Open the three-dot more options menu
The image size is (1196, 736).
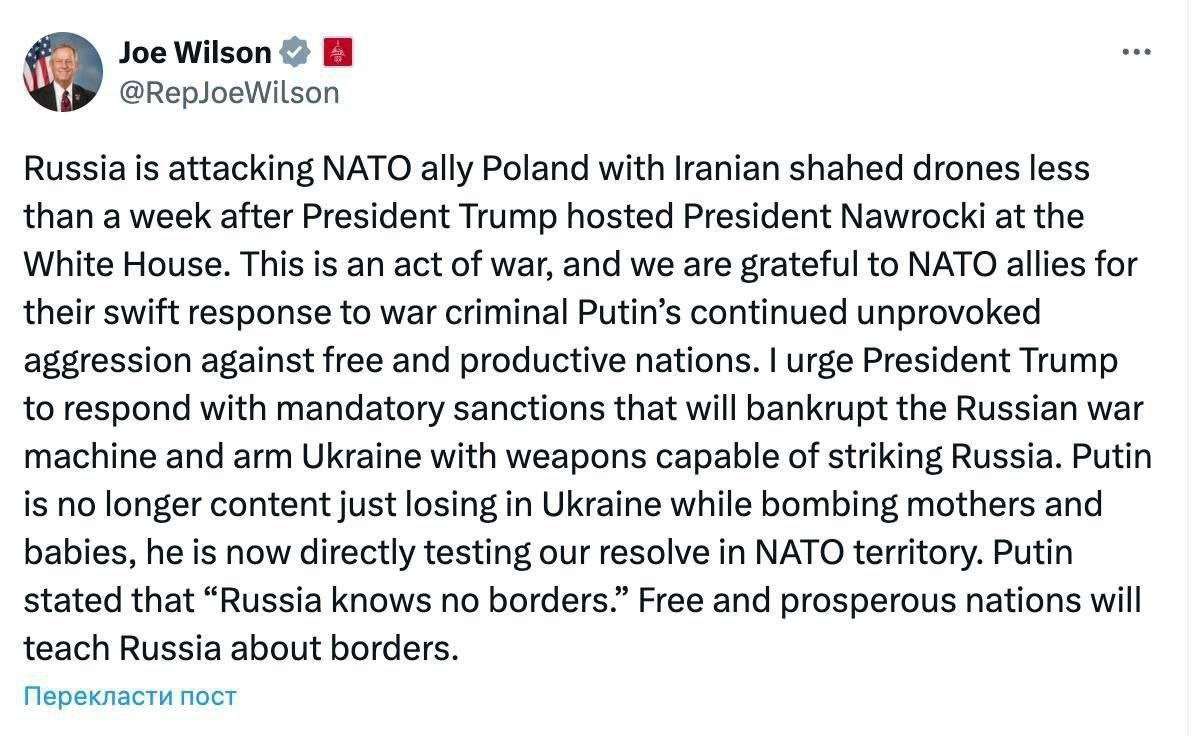(1136, 53)
